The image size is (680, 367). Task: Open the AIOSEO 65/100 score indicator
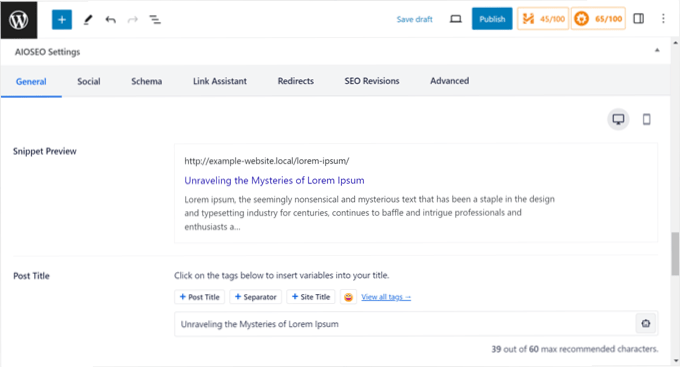click(598, 19)
